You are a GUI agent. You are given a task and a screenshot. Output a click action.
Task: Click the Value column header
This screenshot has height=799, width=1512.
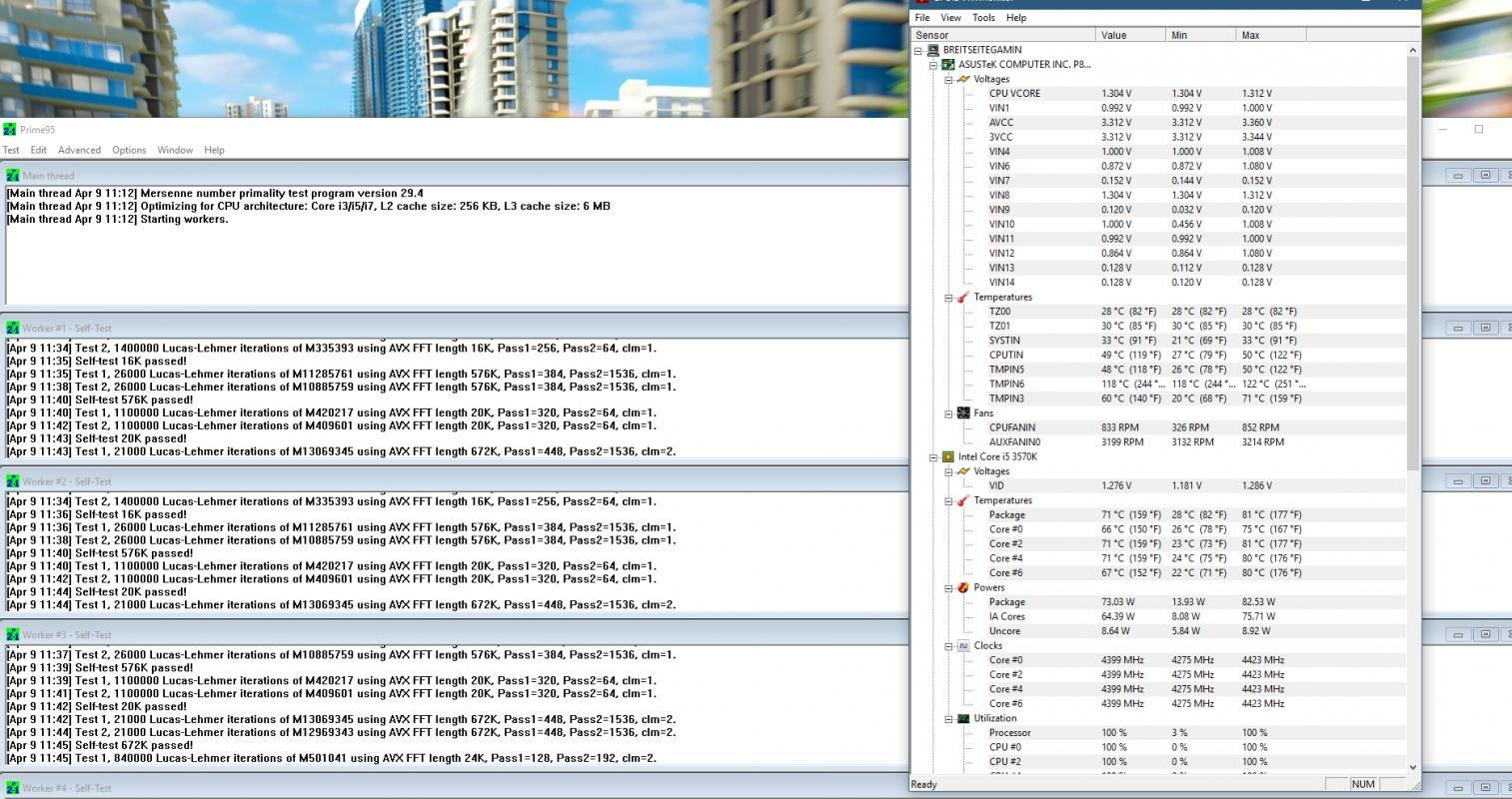tap(1131, 35)
